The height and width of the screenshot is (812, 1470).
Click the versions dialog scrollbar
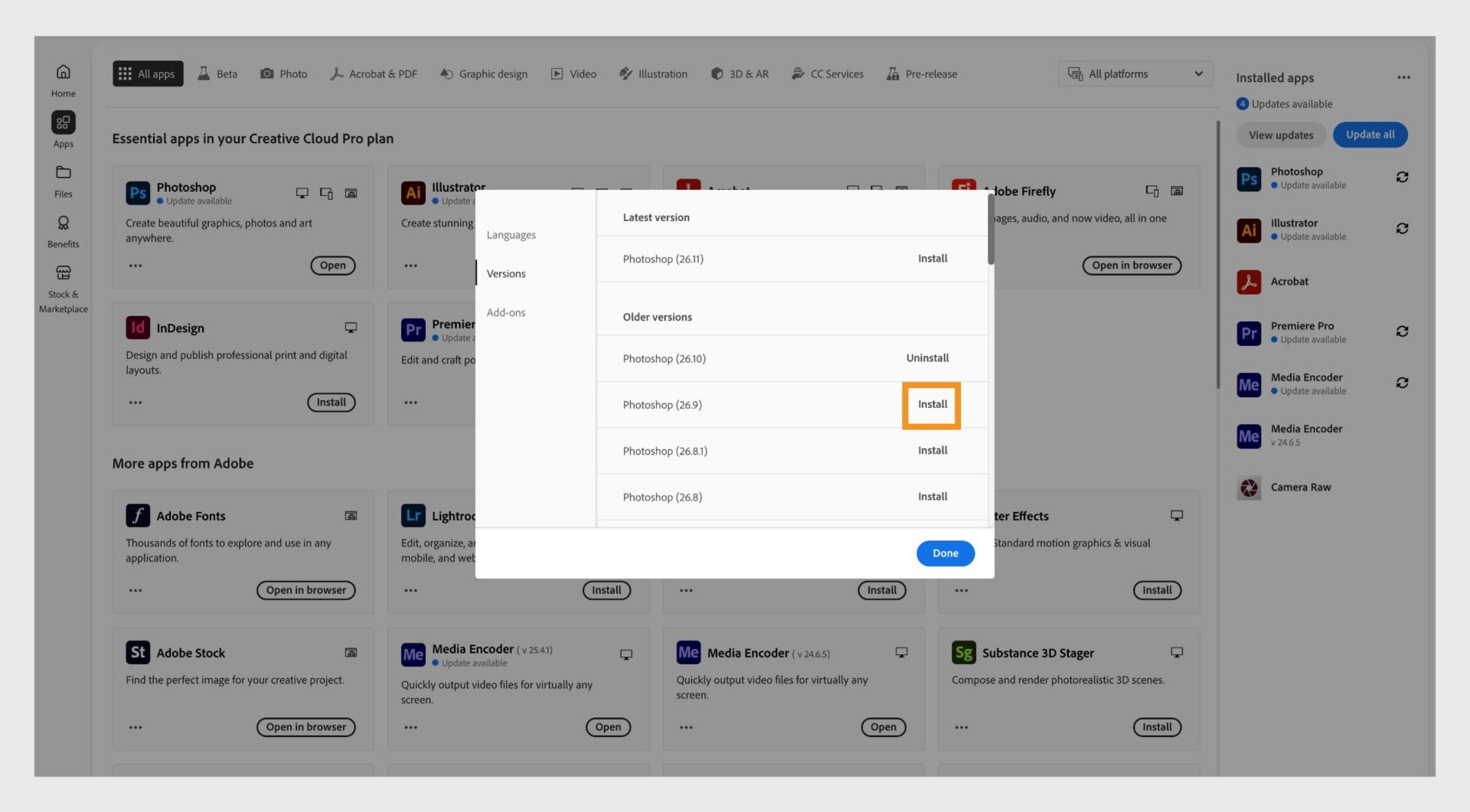click(991, 230)
